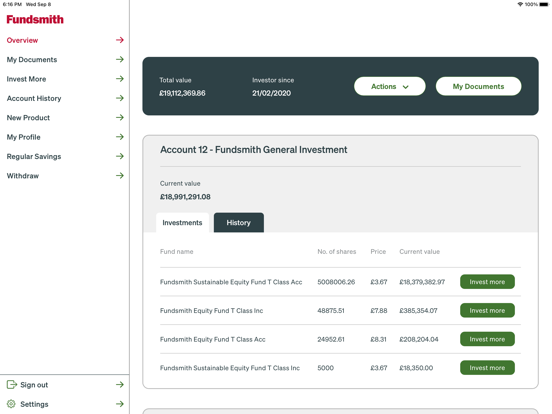The width and height of the screenshot is (552, 414).
Task: Click the status bar clock 6:16 PM
Action: click(12, 4)
